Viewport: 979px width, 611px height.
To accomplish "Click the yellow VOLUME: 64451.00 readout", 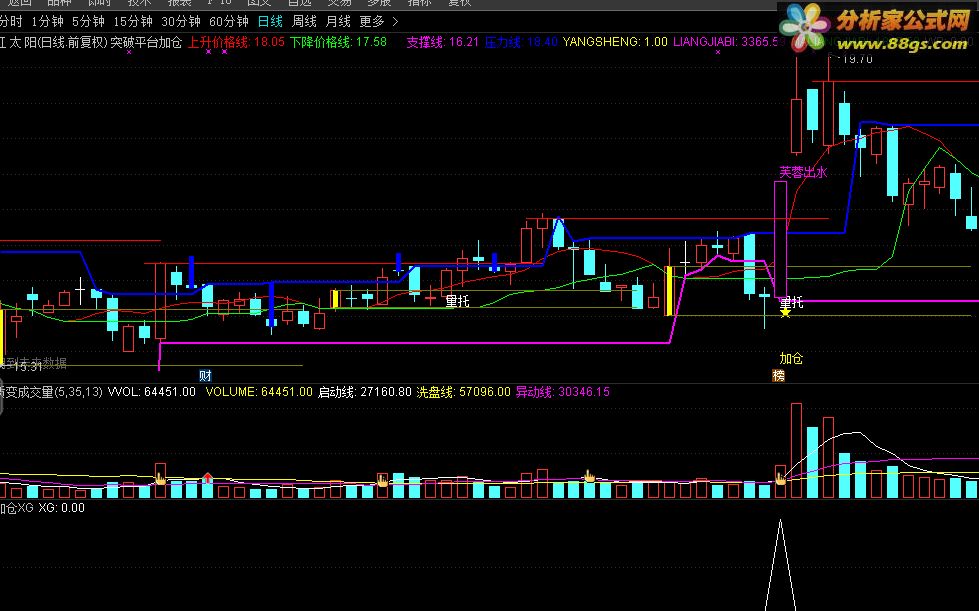I will (259, 392).
